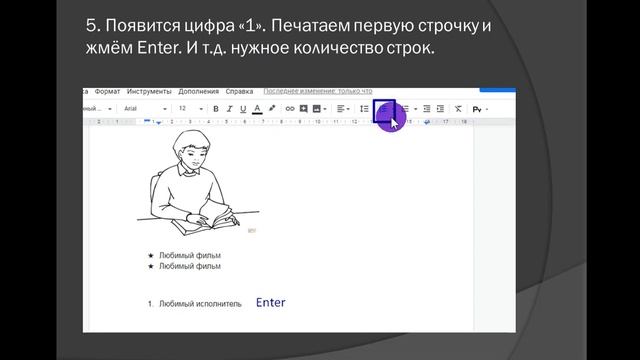Click the bulleted list icon
The width and height of the screenshot is (640, 360).
tap(405, 109)
